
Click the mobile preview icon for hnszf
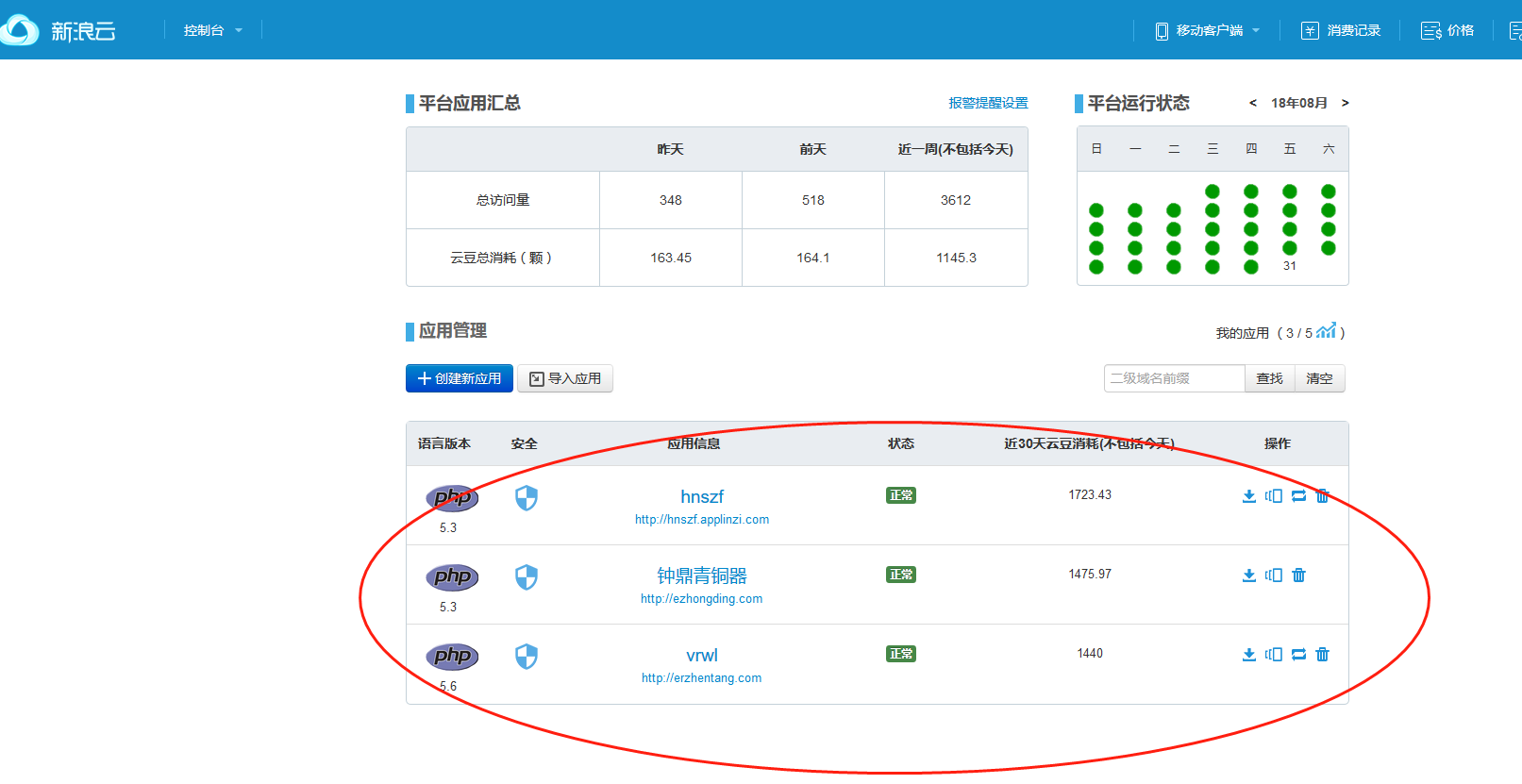[x=1274, y=496]
